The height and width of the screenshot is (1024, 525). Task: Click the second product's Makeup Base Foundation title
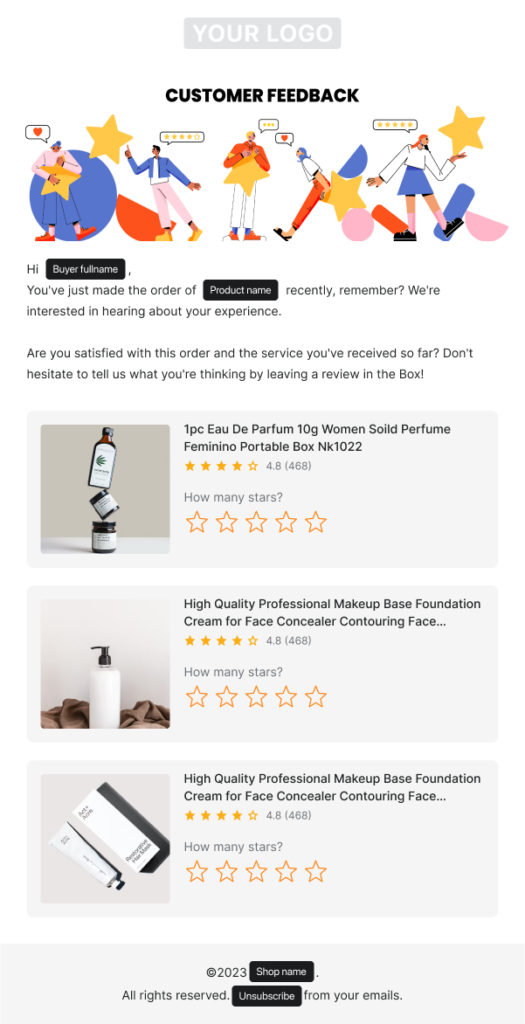[332, 613]
